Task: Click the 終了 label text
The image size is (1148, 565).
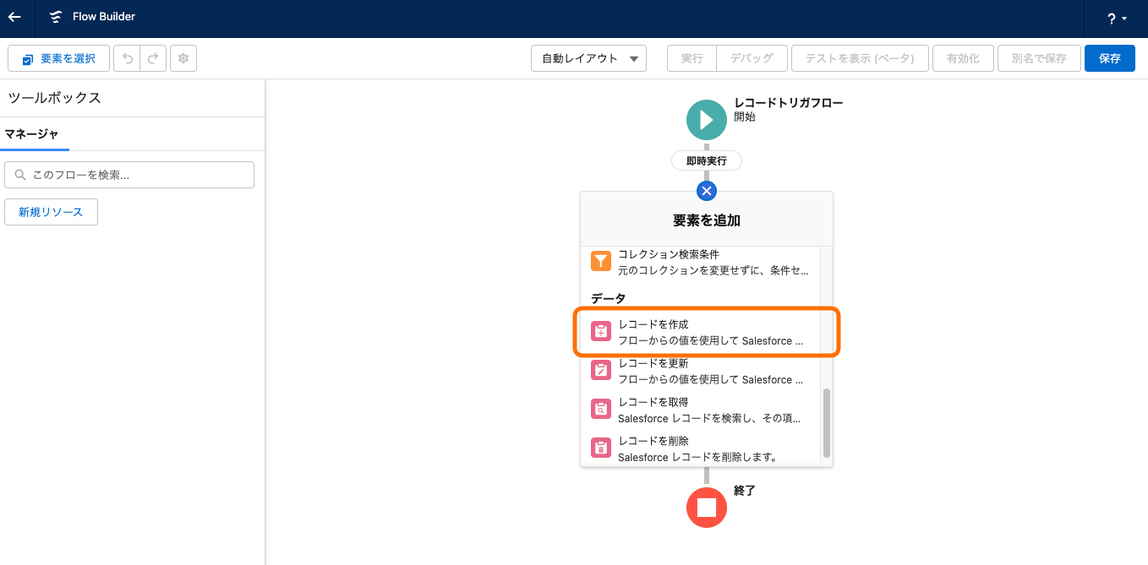Action: pyautogui.click(x=745, y=491)
